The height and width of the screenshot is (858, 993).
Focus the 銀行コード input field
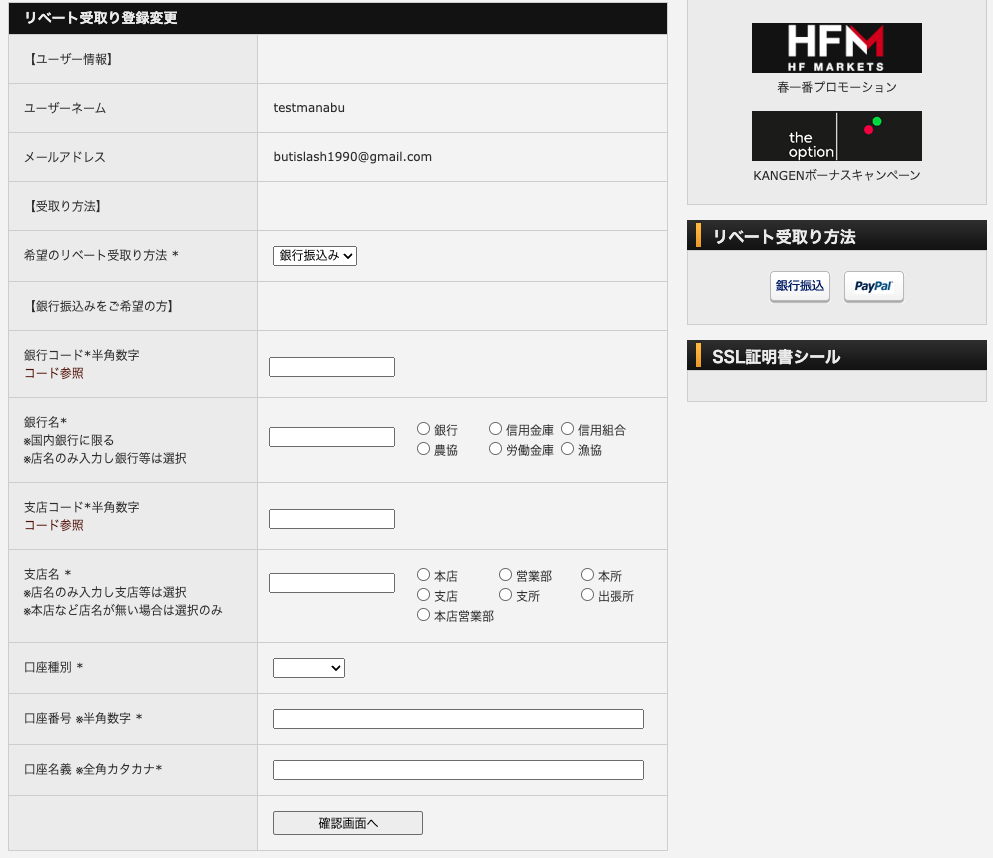click(331, 367)
